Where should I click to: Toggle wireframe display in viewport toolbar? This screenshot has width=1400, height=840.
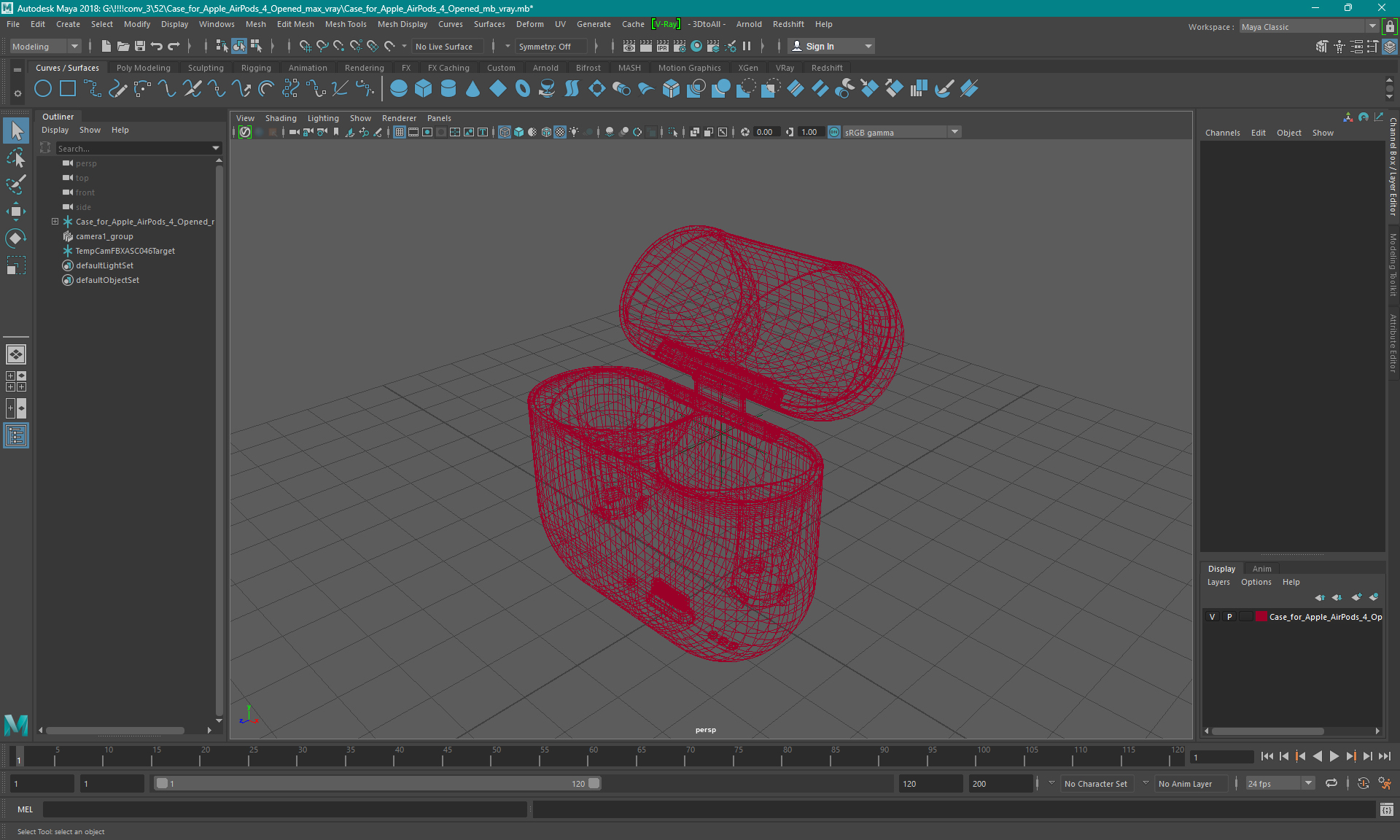505,132
